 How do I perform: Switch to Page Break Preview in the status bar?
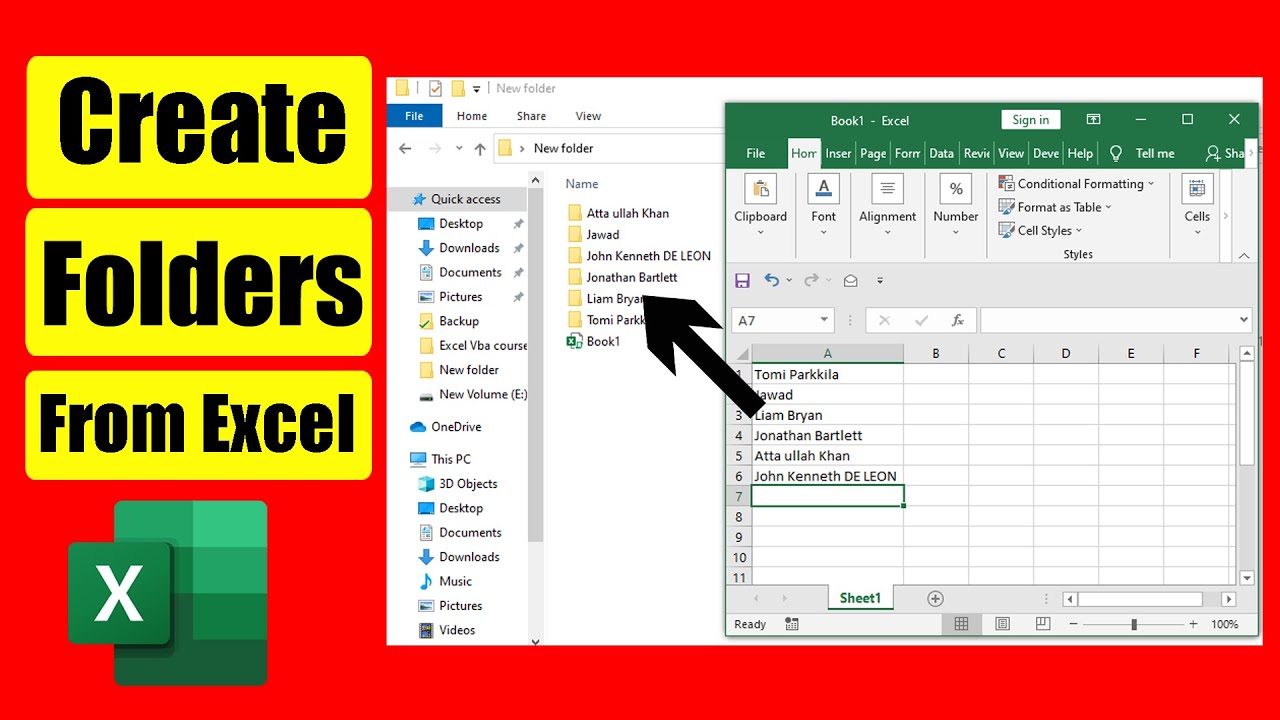click(1043, 624)
